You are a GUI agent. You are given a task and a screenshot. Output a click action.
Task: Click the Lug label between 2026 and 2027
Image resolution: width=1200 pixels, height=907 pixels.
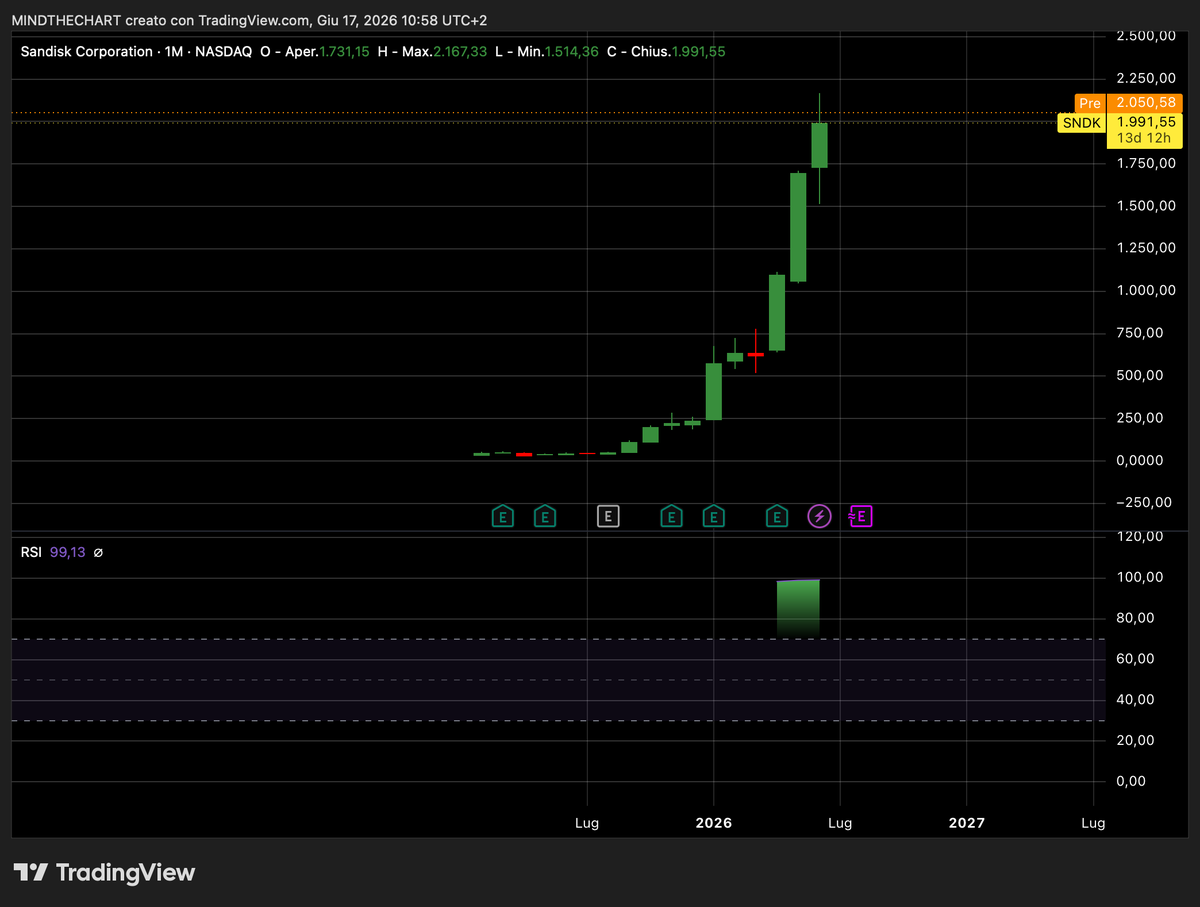point(840,823)
